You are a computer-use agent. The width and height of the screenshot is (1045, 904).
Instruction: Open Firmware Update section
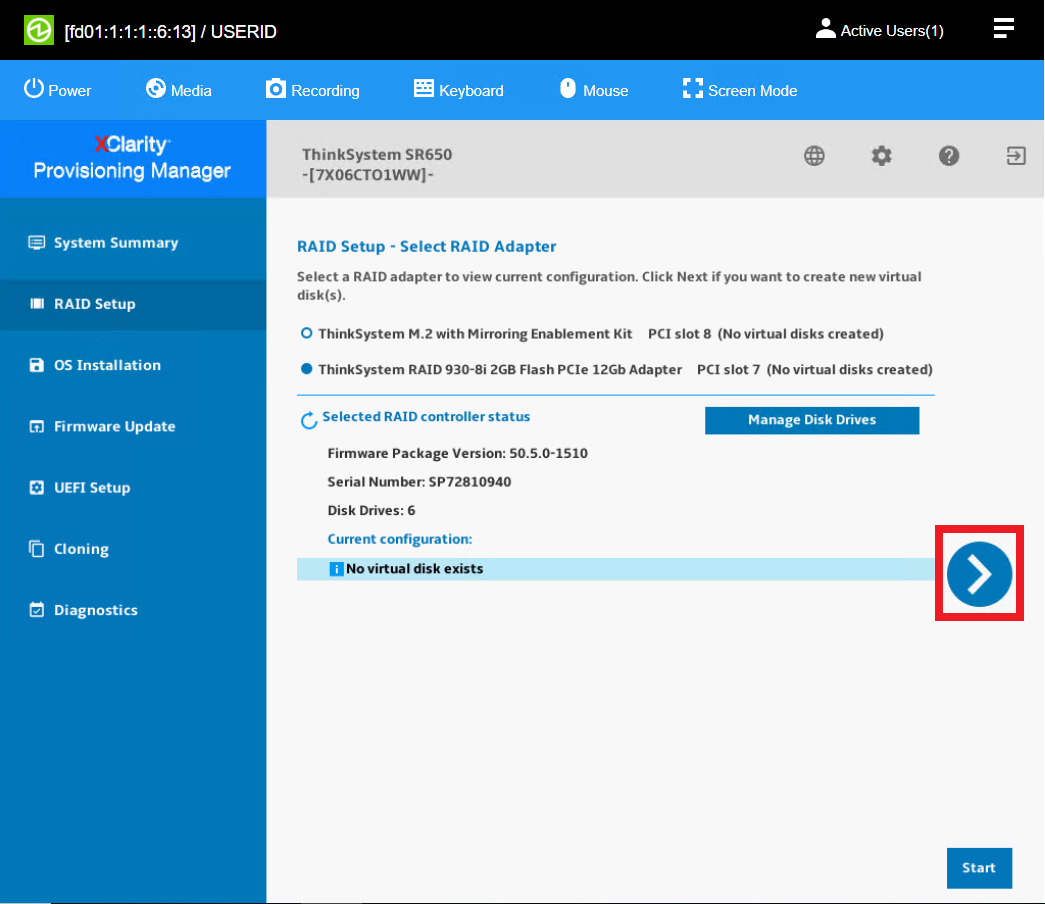(x=114, y=426)
